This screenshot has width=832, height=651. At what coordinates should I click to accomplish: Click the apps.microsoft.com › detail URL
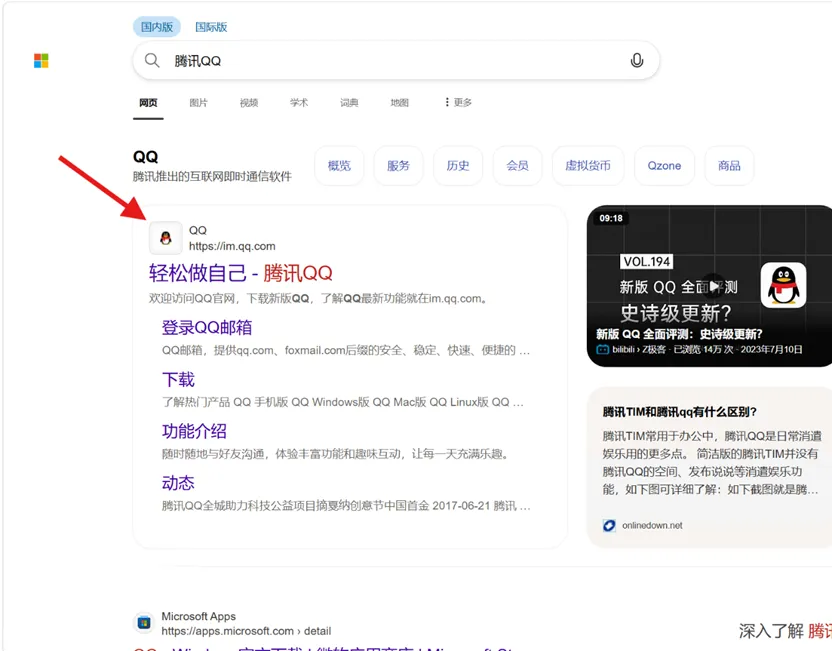tap(246, 631)
